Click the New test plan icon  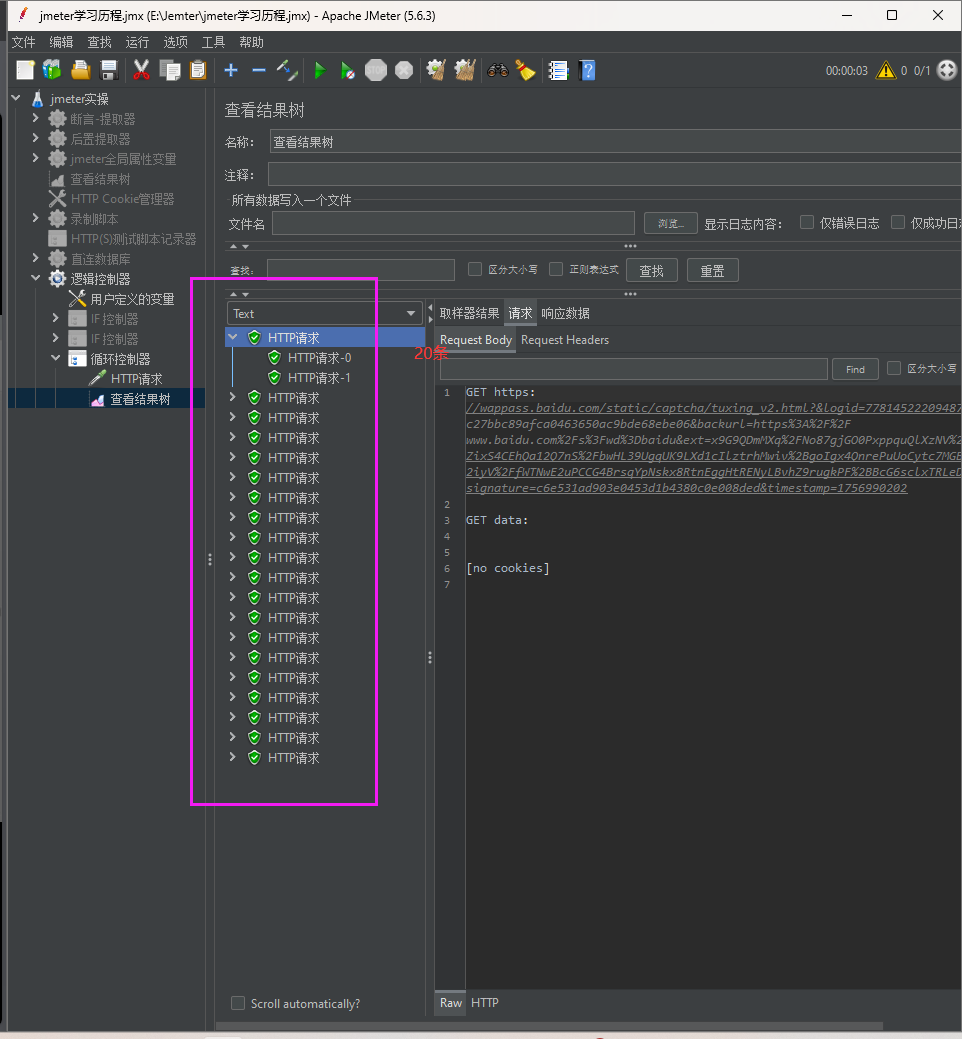click(25, 70)
